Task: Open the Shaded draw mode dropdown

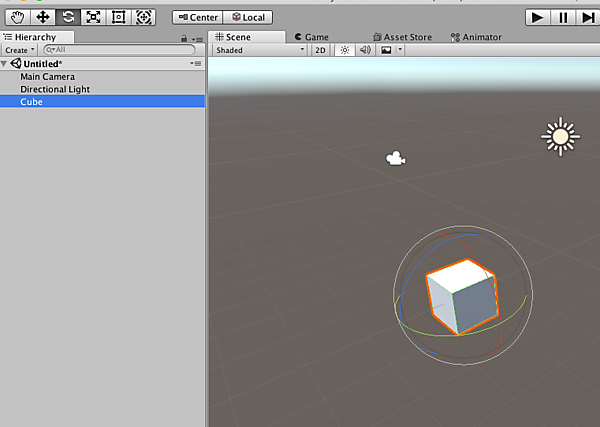Action: [258, 50]
